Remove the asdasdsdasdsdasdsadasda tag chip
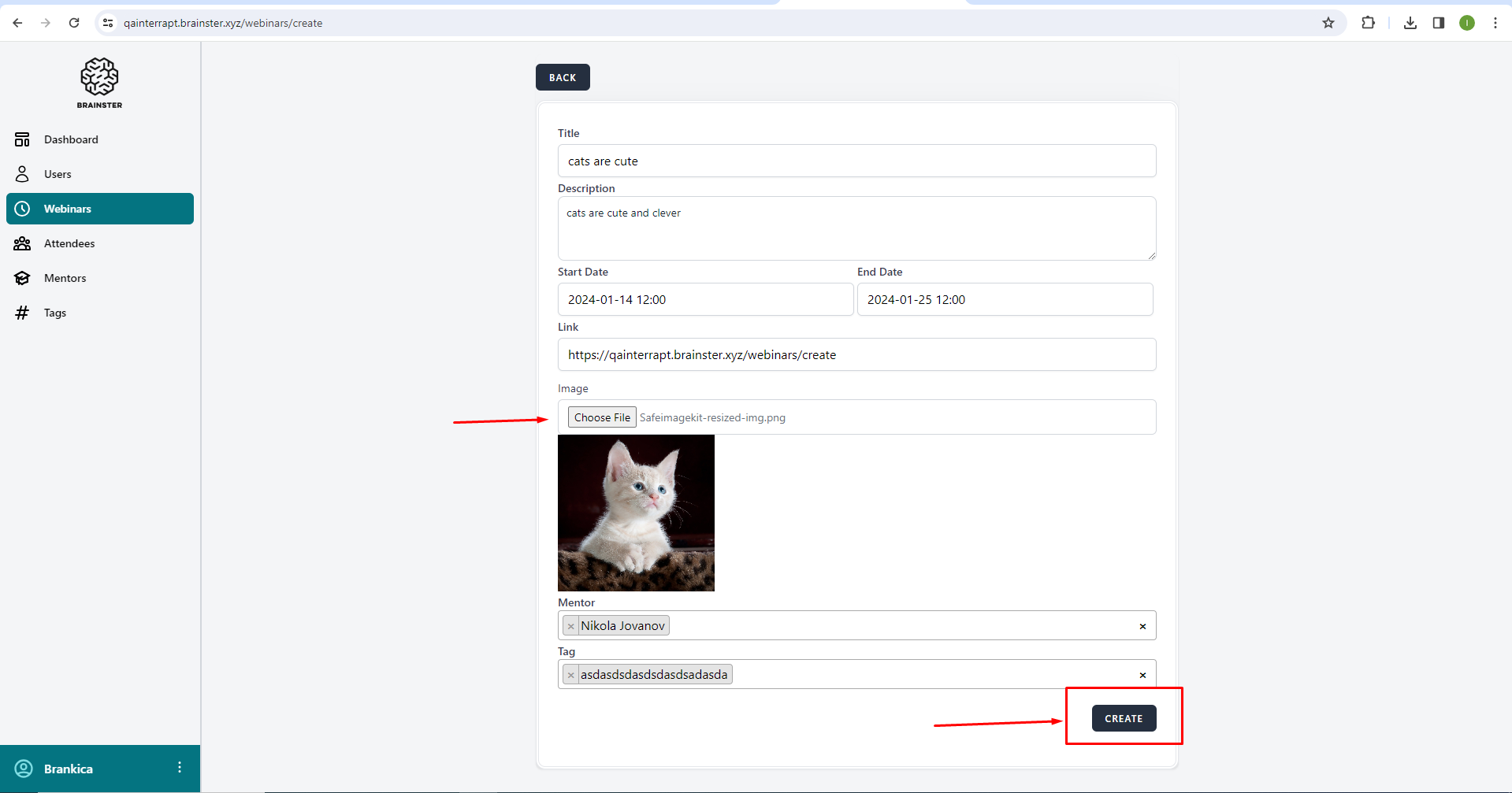Viewport: 1512px width, 793px height. (x=571, y=675)
